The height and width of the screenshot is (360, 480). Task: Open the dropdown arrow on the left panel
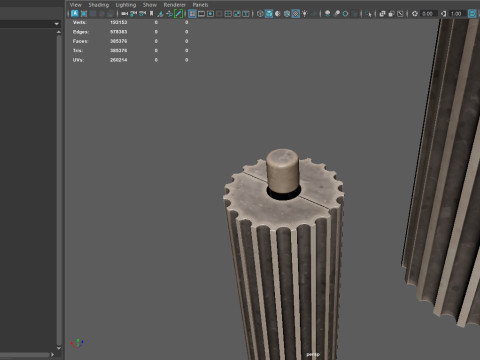click(56, 24)
